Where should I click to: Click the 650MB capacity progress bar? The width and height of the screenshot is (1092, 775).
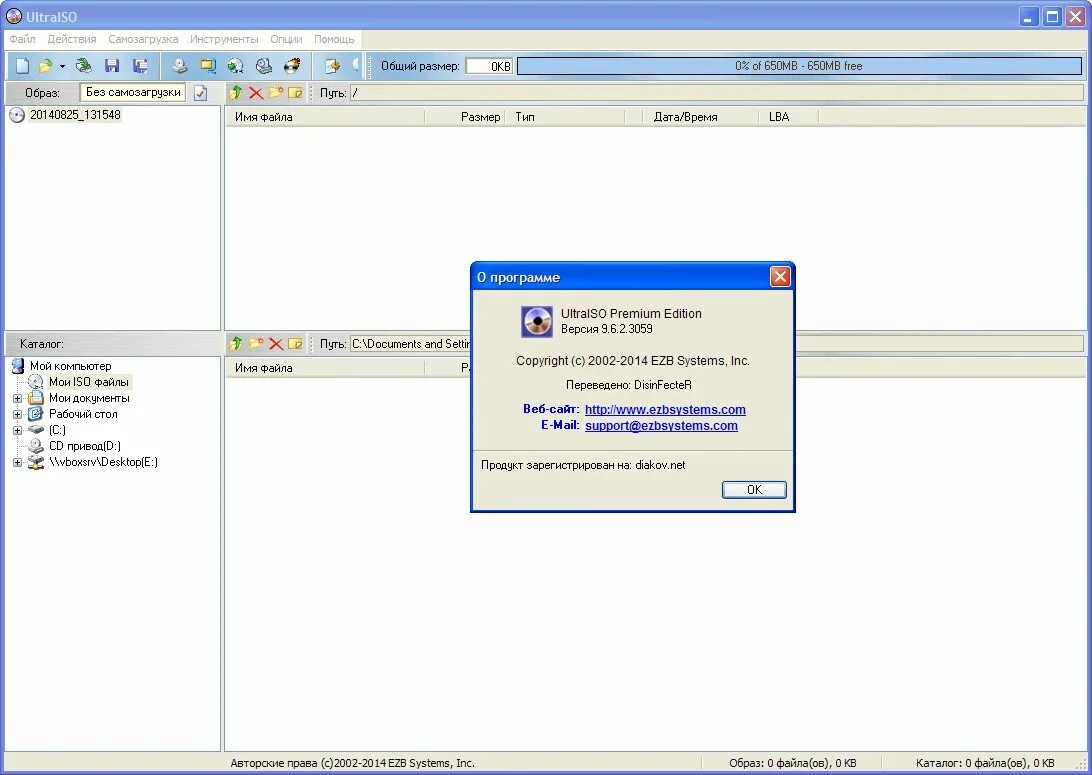pos(799,66)
